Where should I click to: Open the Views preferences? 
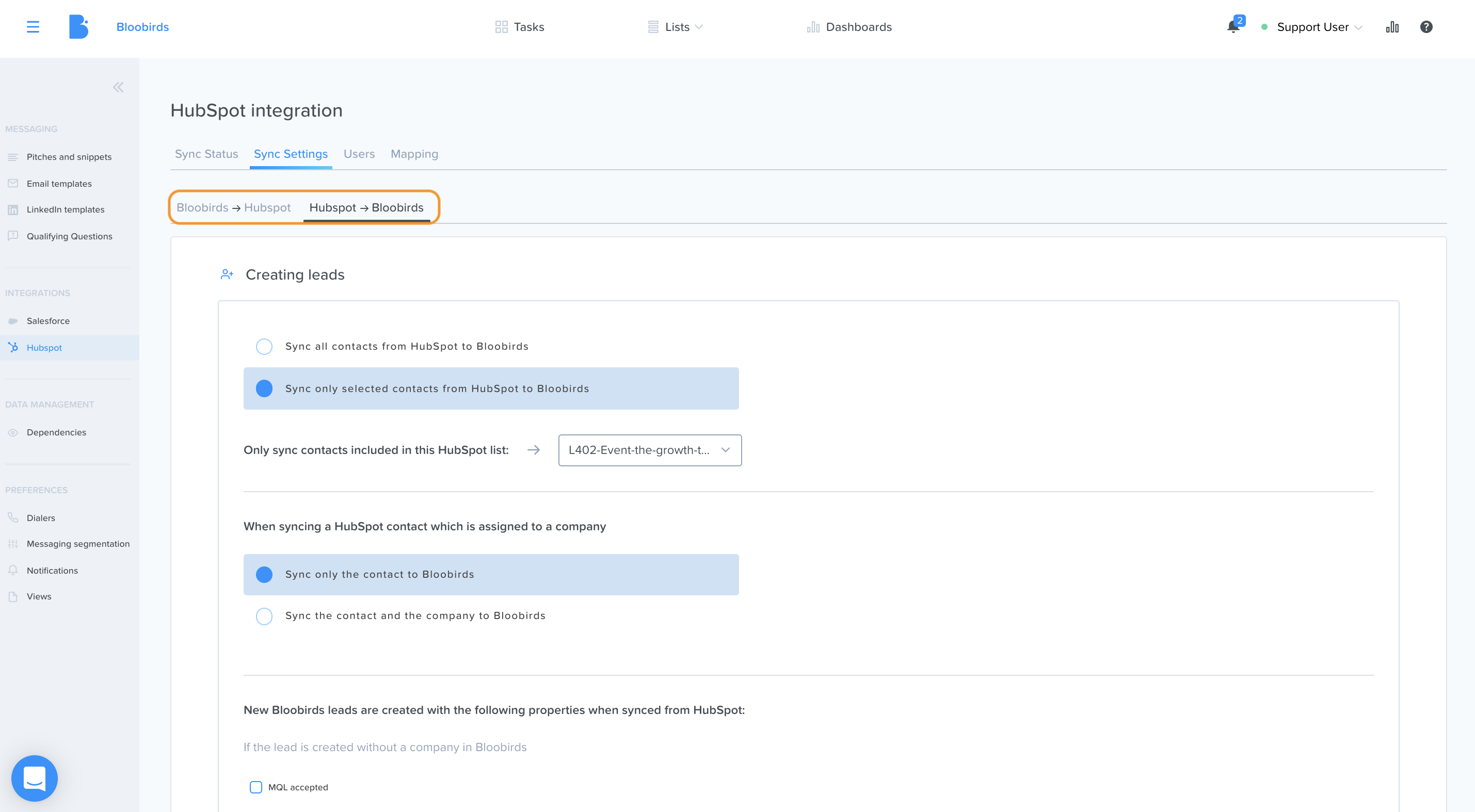(x=39, y=596)
